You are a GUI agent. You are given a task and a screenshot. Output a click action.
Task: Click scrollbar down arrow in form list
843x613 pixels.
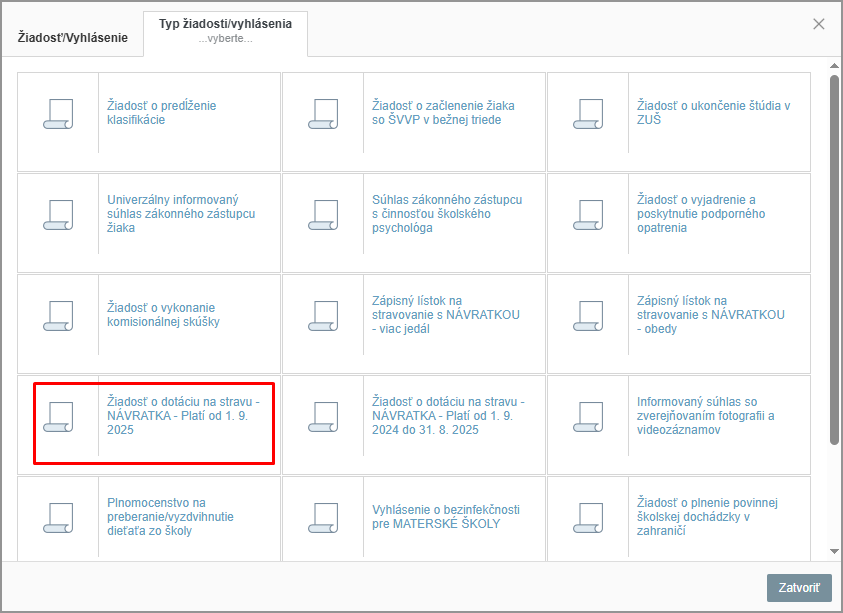834,551
